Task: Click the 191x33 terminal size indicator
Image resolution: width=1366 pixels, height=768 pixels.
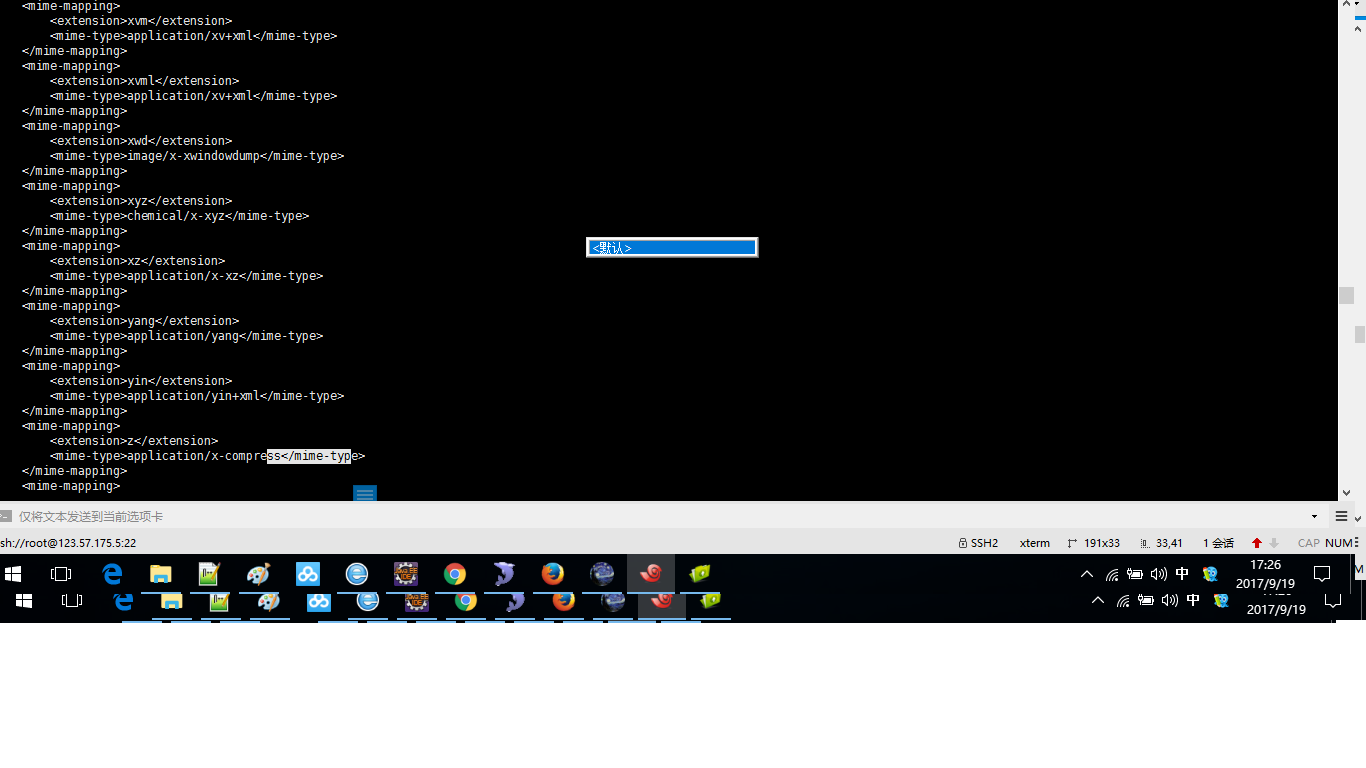Action: pyautogui.click(x=1093, y=543)
